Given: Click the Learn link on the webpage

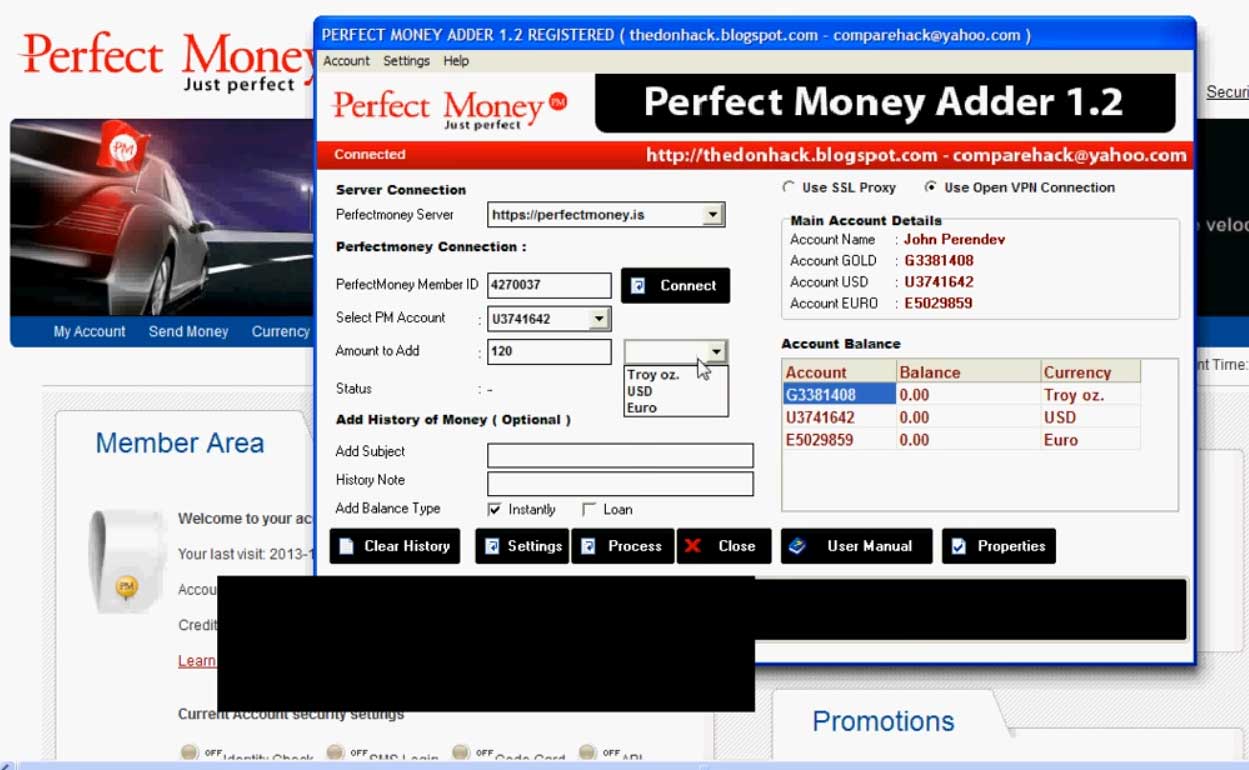Looking at the screenshot, I should tap(197, 661).
